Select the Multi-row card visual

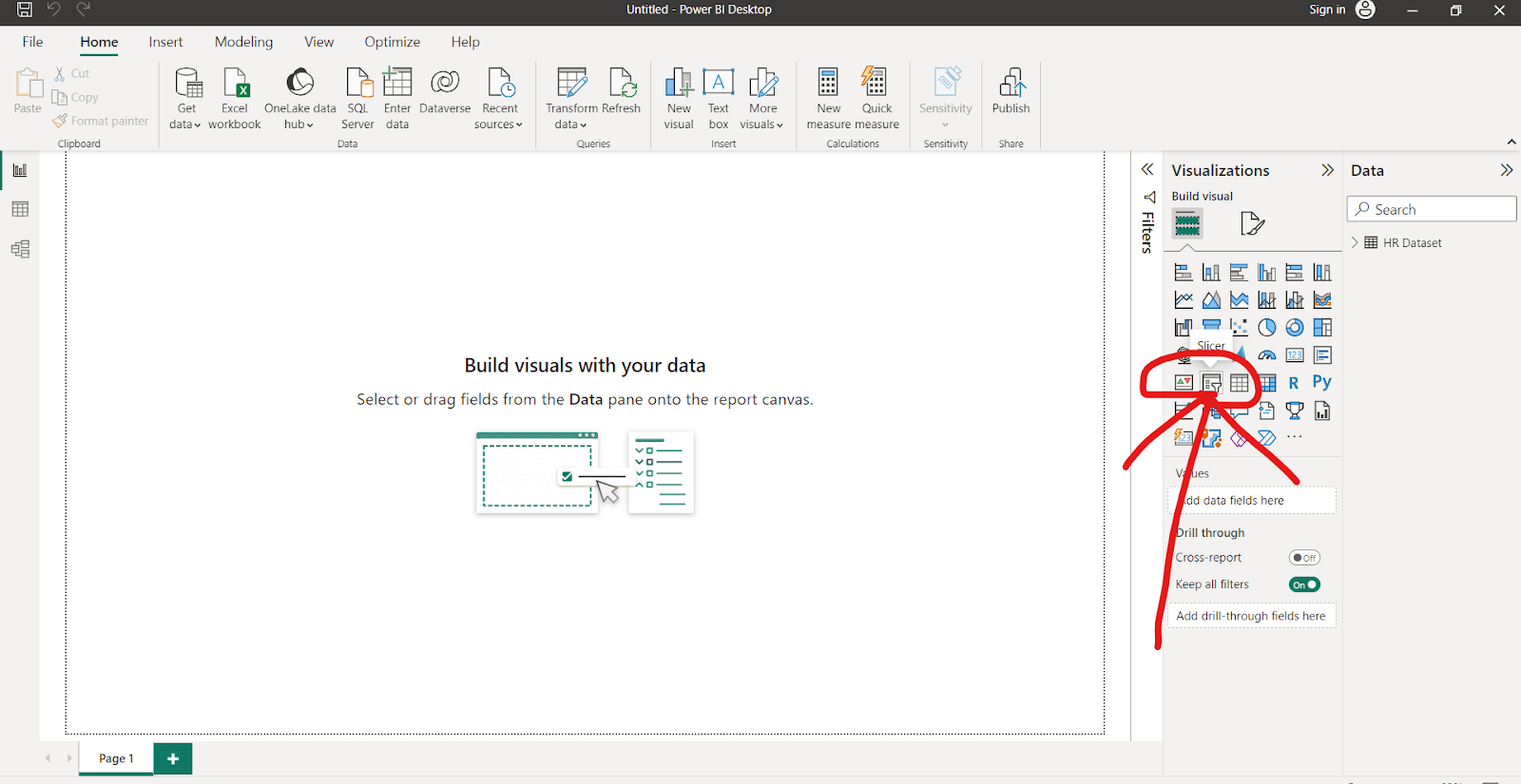(x=1322, y=355)
